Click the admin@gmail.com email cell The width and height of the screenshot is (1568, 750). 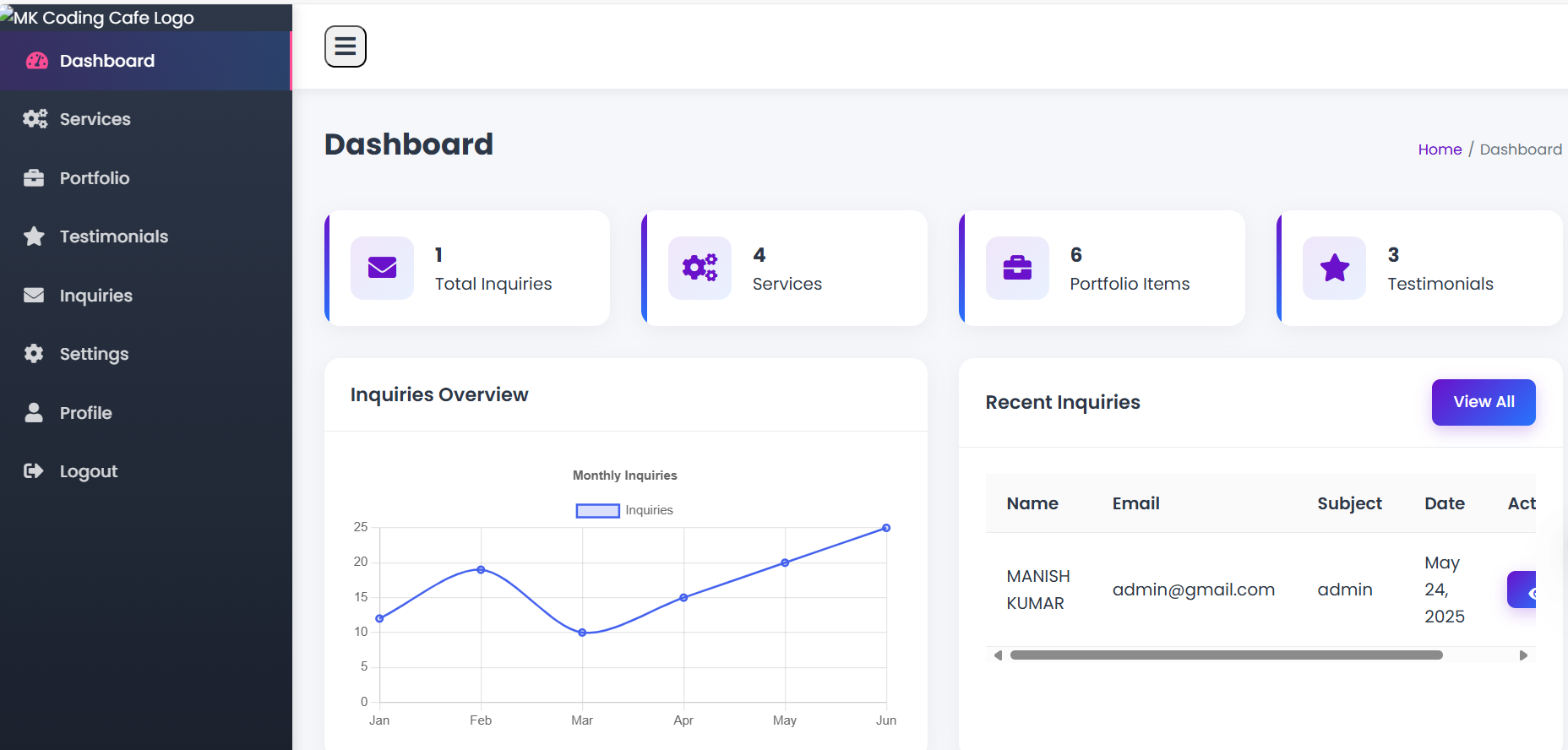[1194, 590]
